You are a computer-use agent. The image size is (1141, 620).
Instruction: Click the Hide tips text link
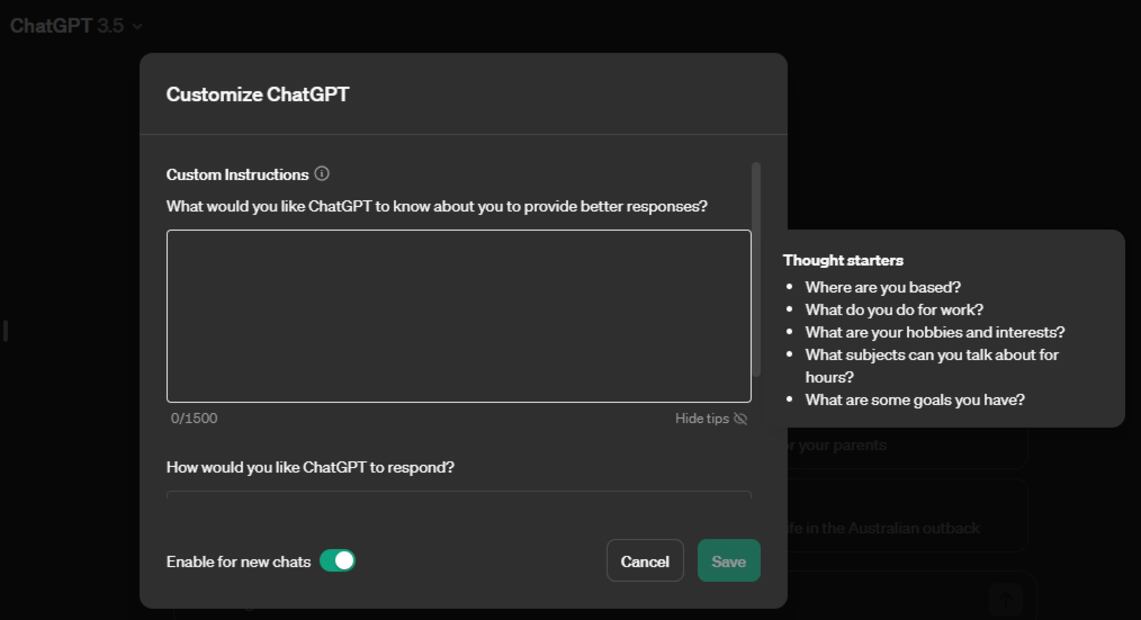(701, 419)
